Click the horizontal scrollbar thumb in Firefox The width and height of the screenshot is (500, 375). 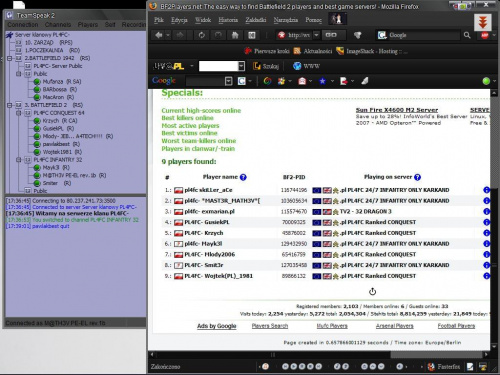click(x=436, y=355)
